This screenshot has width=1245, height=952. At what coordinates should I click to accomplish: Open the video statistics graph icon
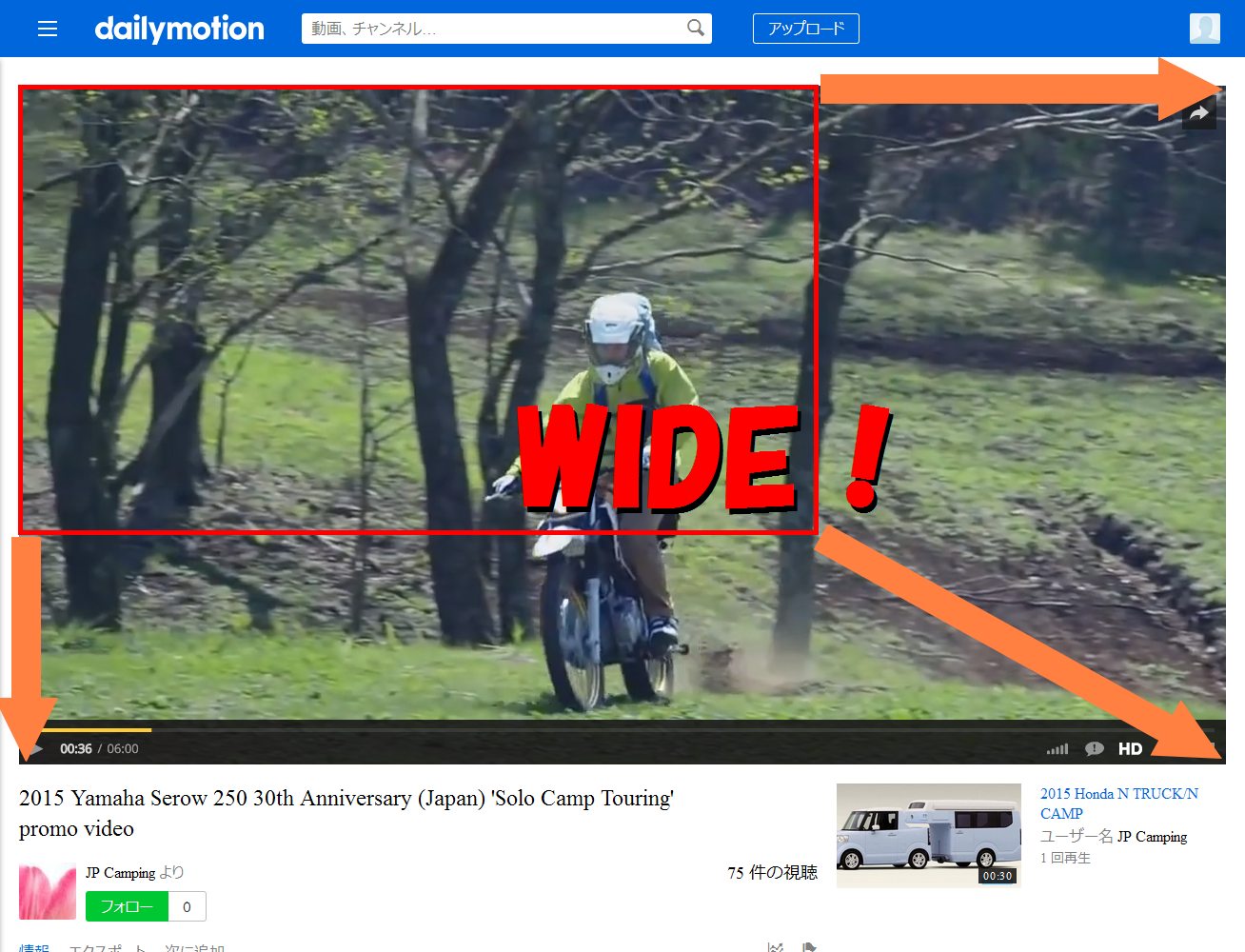(774, 945)
